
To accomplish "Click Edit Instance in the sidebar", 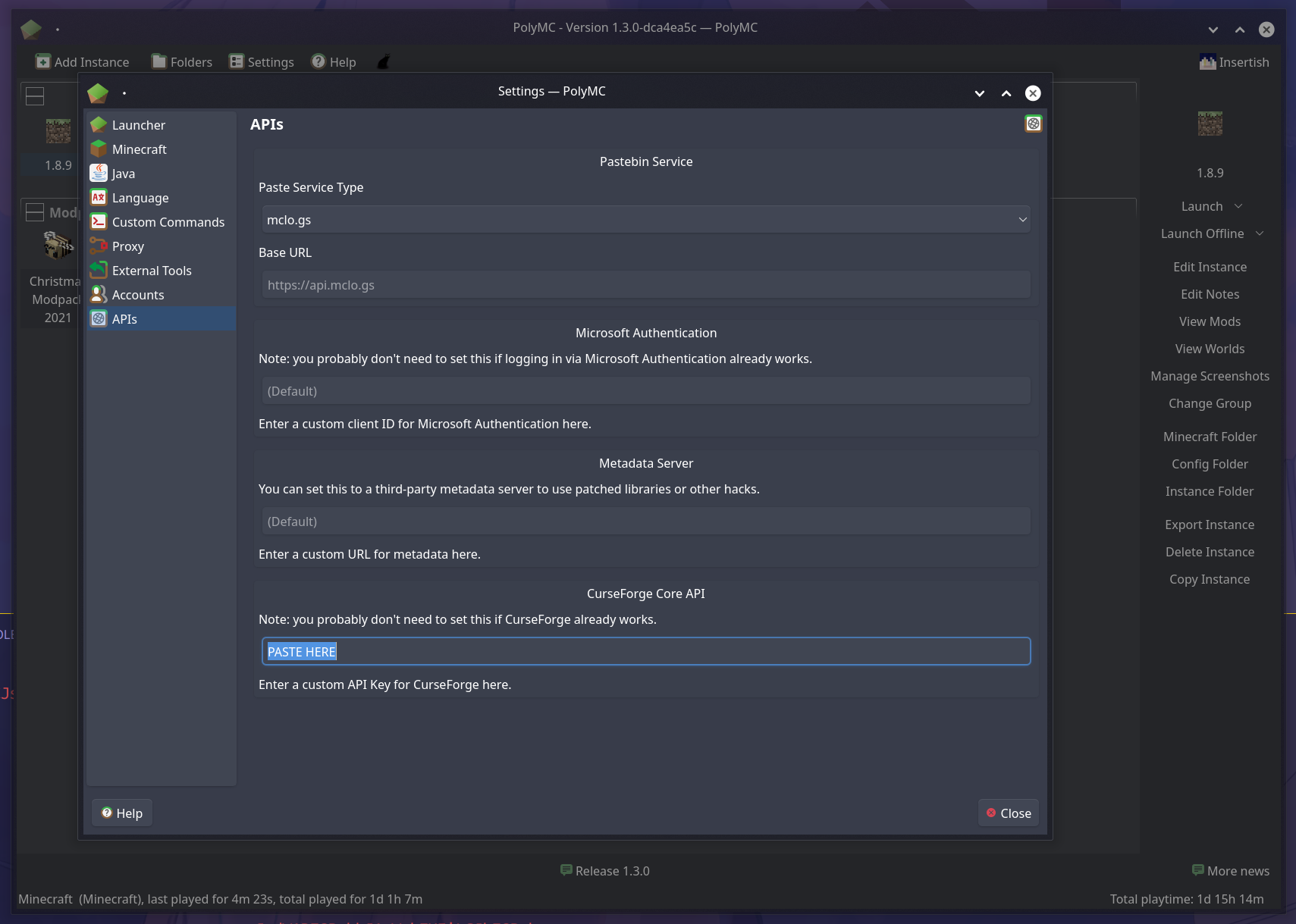I will [1210, 267].
